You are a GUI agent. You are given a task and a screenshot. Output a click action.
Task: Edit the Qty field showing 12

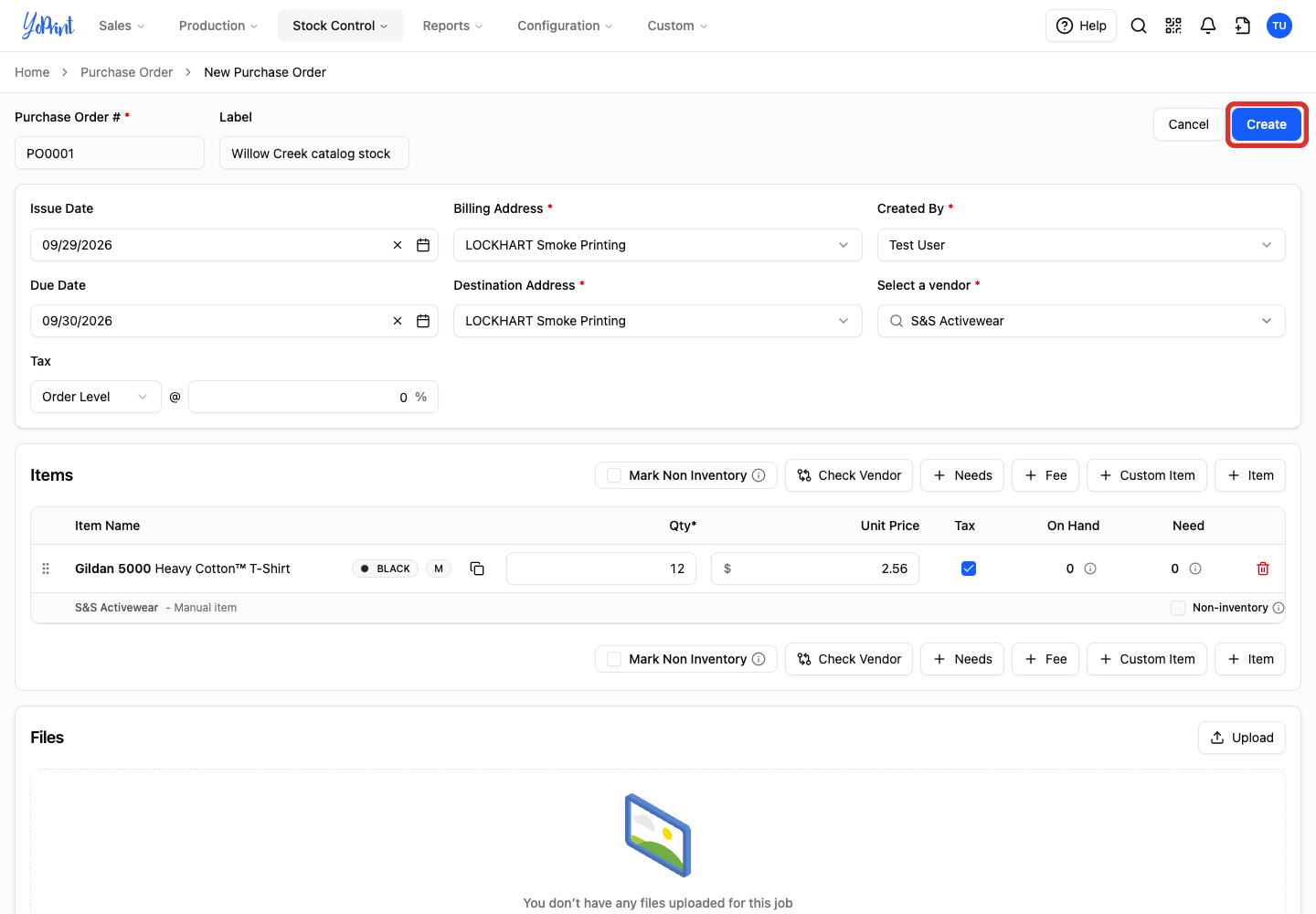(601, 569)
